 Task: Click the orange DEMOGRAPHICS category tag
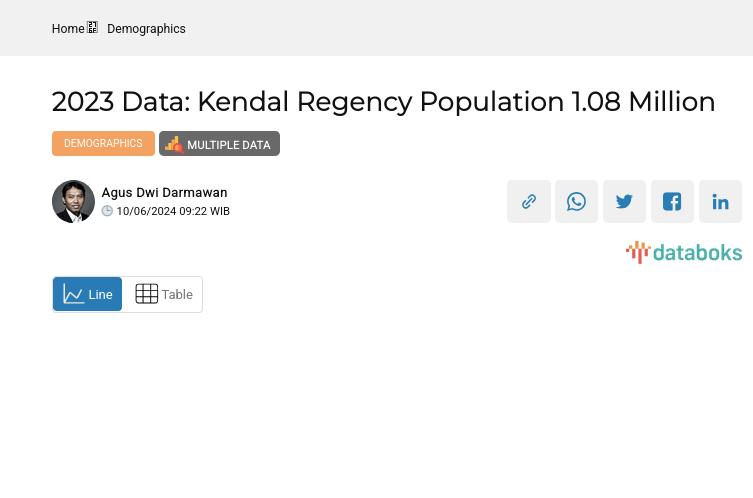(103, 144)
